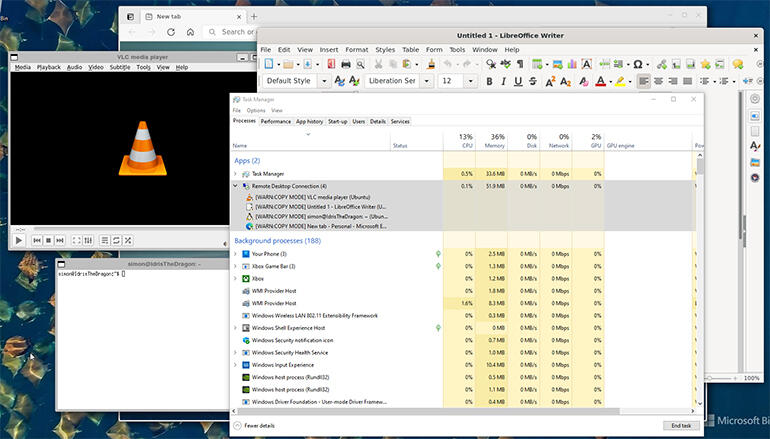Toggle Strikethrough in Writer

(533, 82)
